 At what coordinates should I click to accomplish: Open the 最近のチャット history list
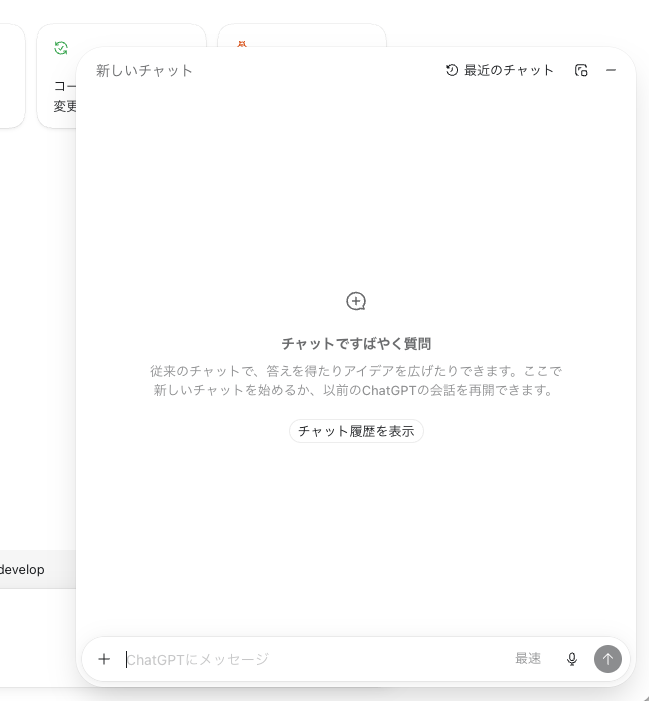[499, 70]
